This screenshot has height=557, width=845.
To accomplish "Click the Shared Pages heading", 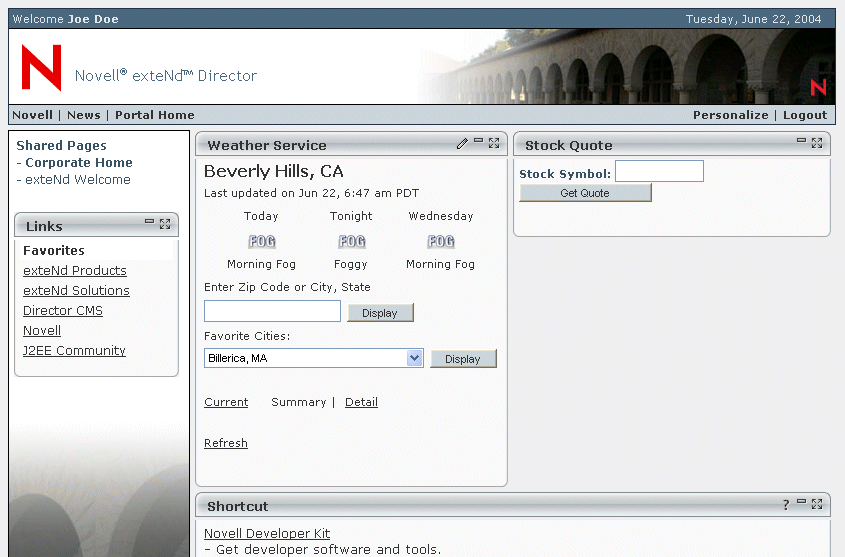I will pyautogui.click(x=61, y=145).
